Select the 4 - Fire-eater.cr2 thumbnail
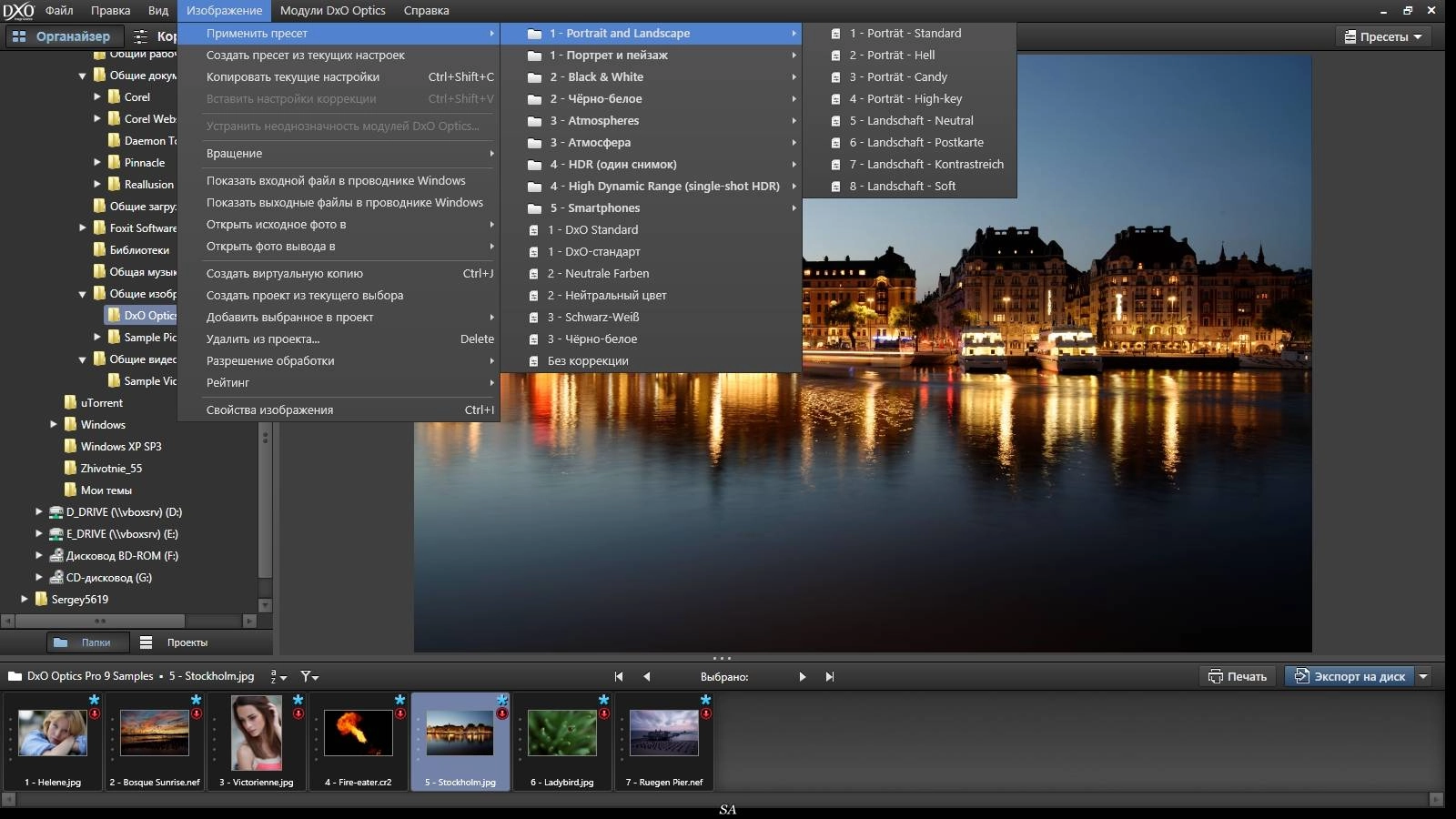Screen dimensions: 1456x819 coord(359,733)
